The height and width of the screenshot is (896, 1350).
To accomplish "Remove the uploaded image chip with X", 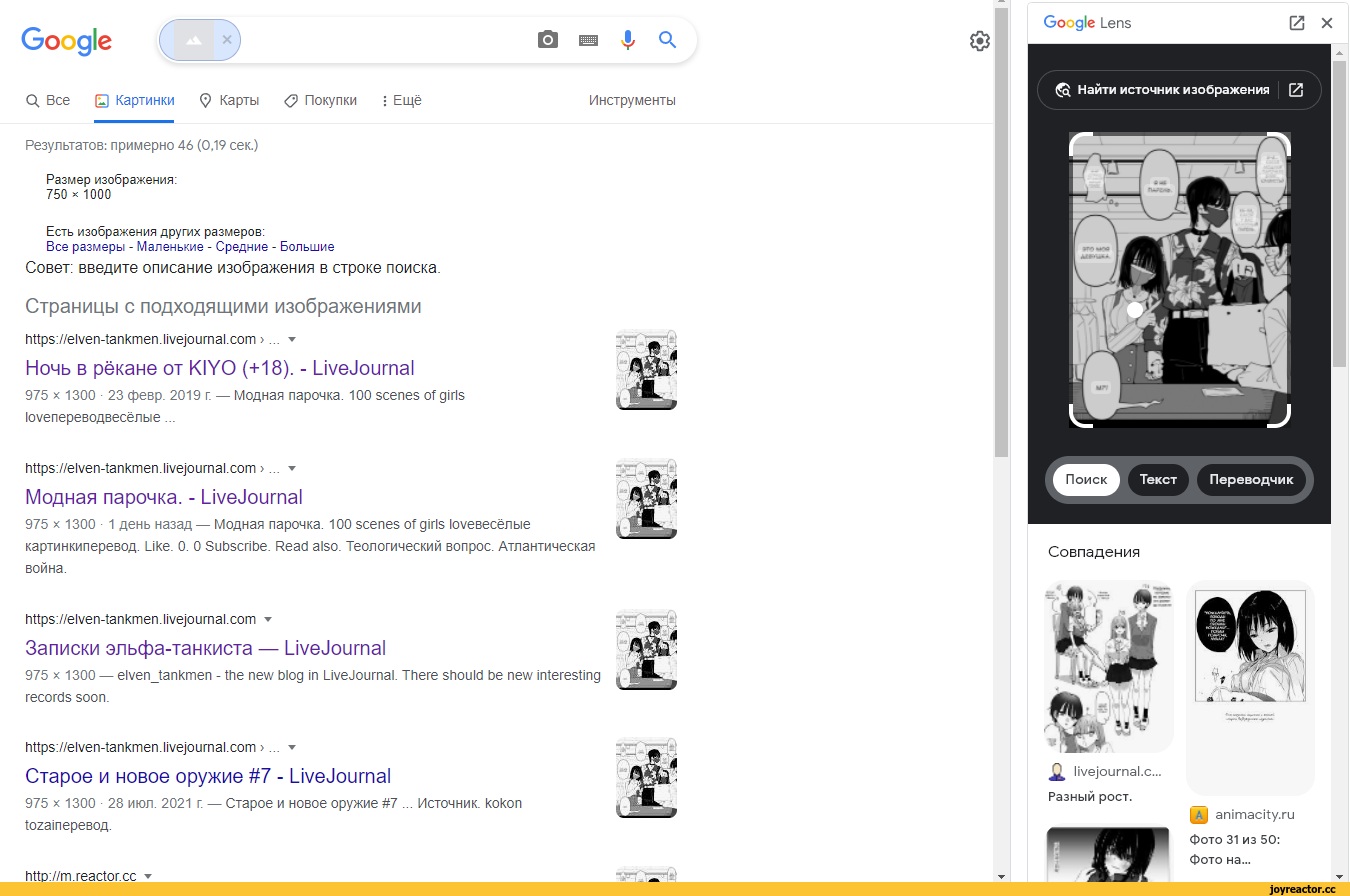I will pos(227,40).
